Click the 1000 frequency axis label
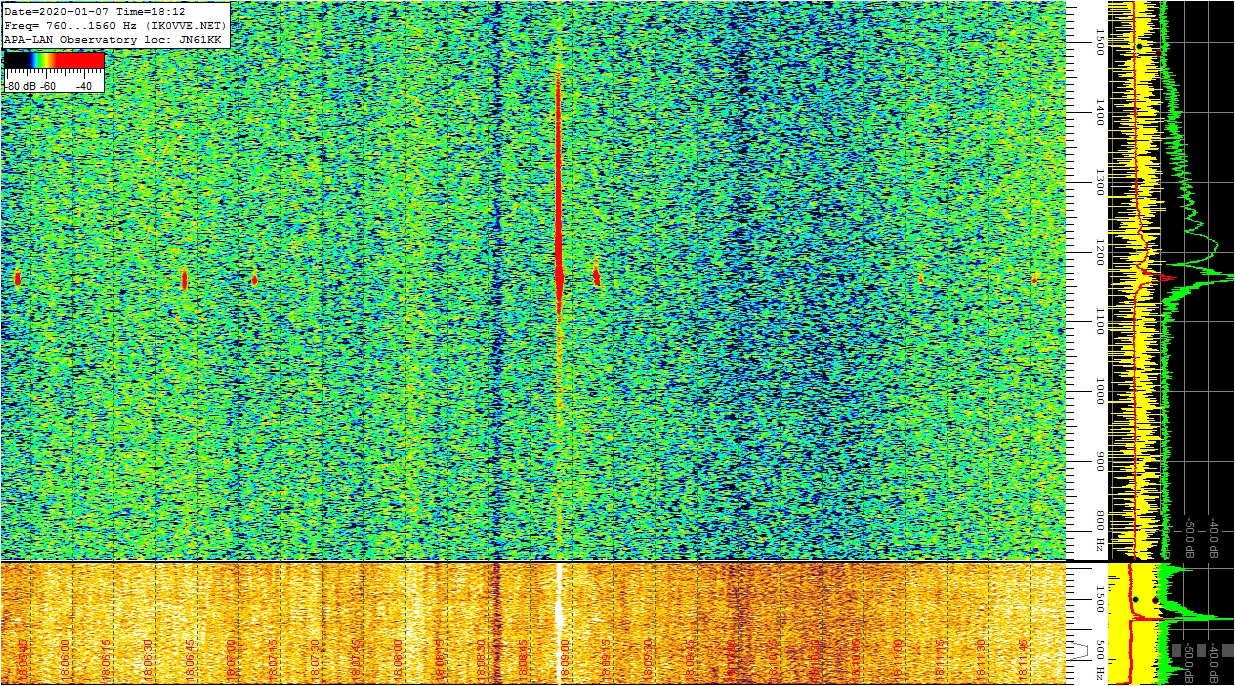The height and width of the screenshot is (686, 1235). pyautogui.click(x=1098, y=391)
